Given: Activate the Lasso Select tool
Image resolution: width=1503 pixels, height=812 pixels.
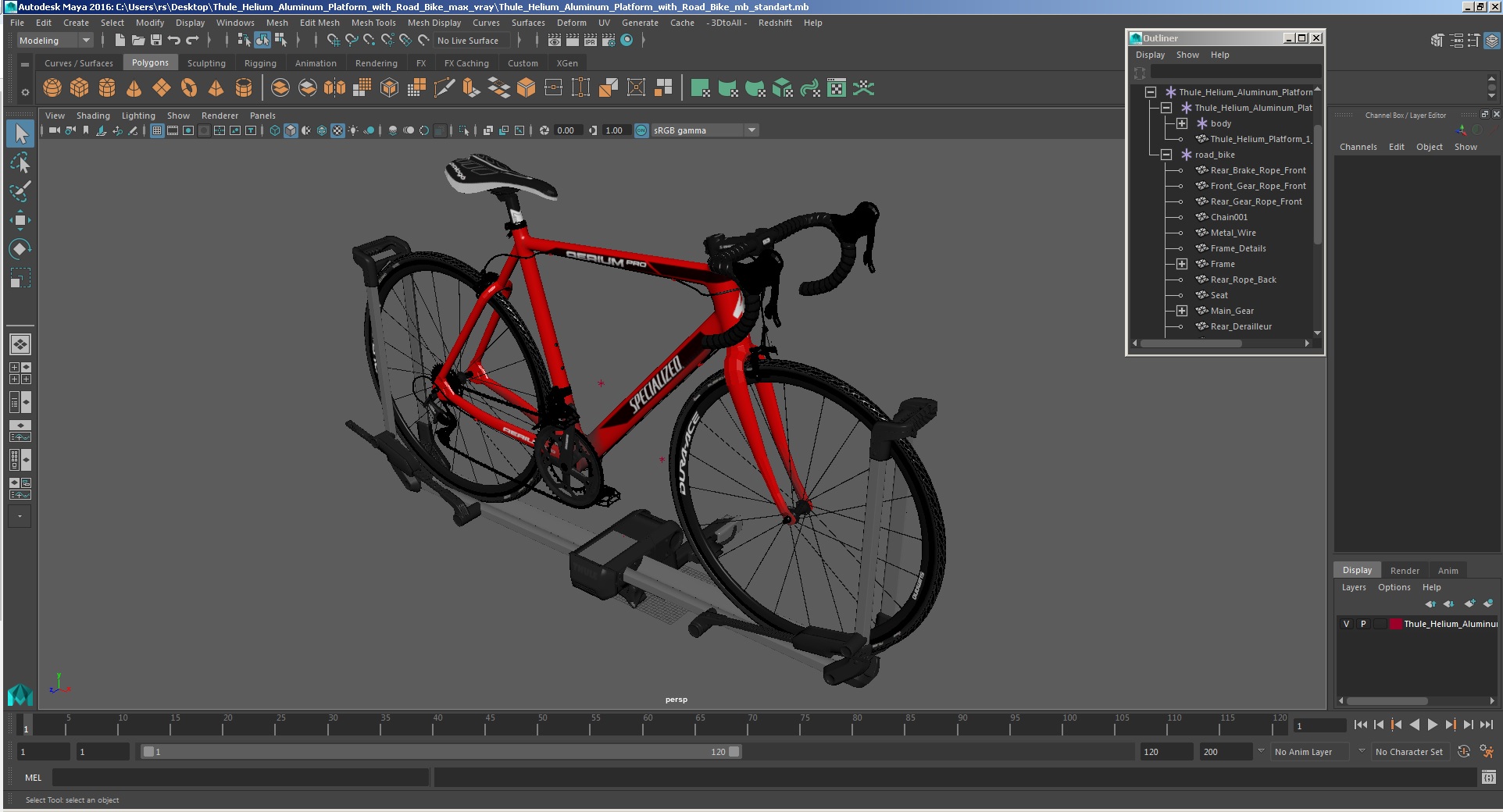Looking at the screenshot, I should 20,162.
